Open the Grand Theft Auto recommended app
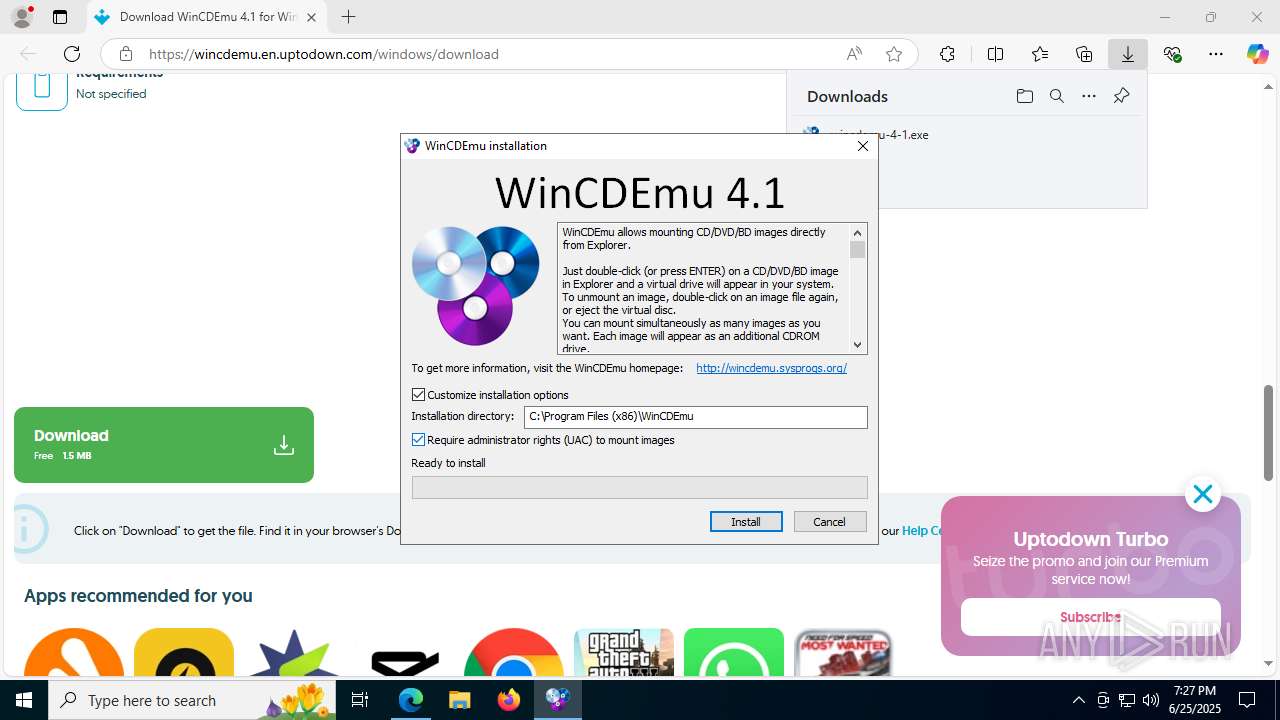 624,652
